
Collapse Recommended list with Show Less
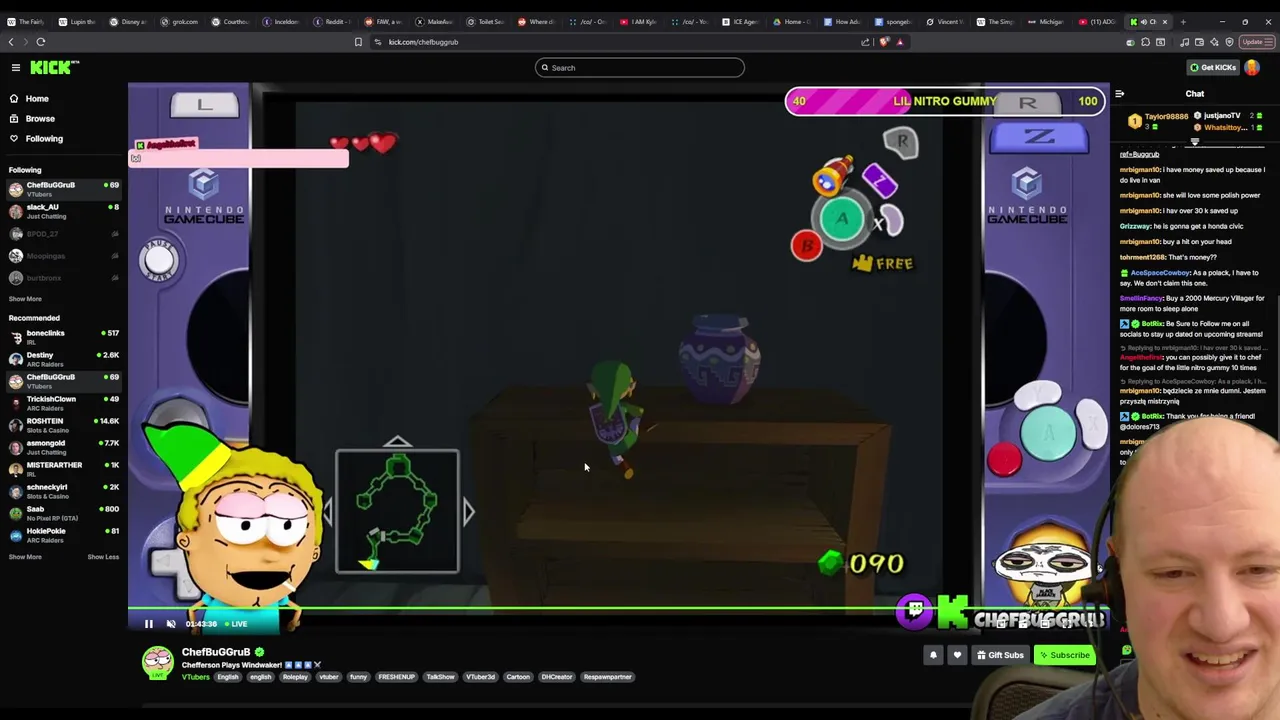pos(103,557)
